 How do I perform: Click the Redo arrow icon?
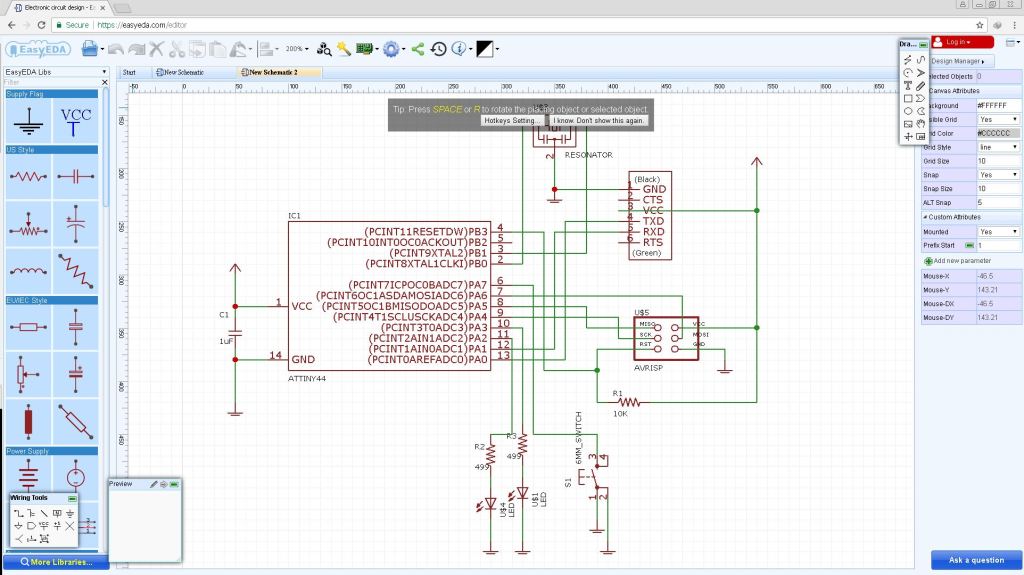tap(136, 49)
